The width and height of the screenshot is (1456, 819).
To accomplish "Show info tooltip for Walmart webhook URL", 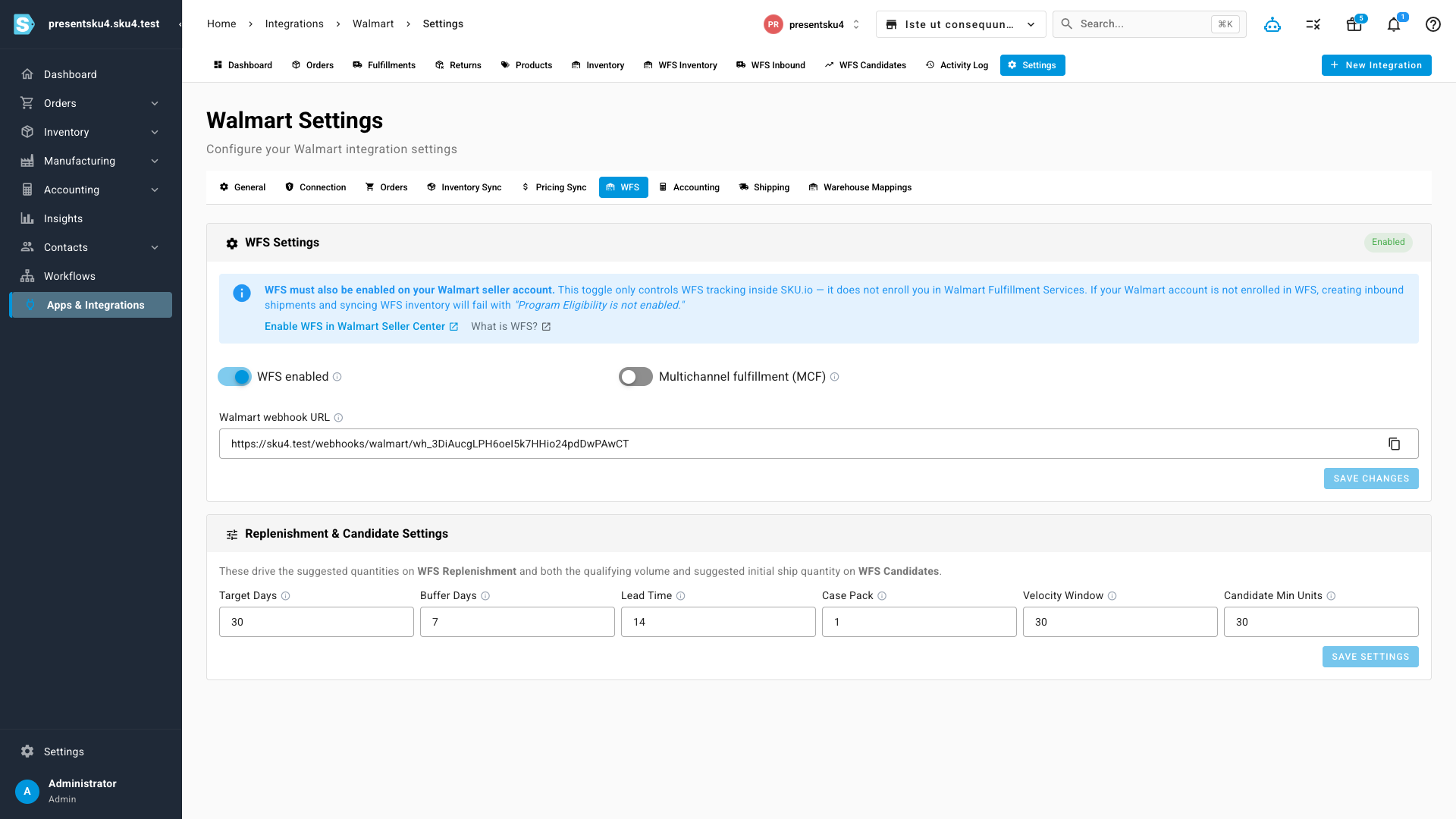I will point(339,418).
